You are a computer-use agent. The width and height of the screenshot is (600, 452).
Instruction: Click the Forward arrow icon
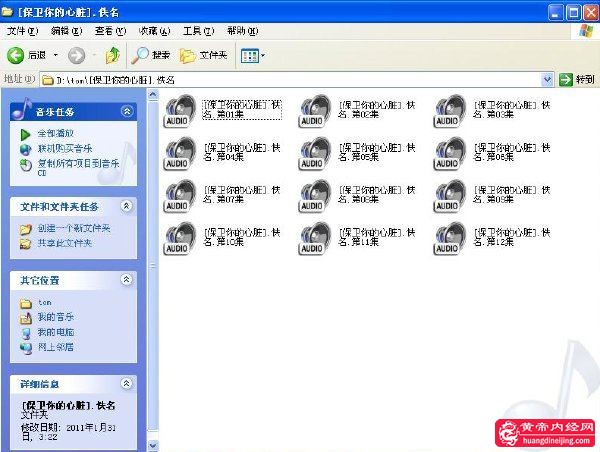pos(77,55)
